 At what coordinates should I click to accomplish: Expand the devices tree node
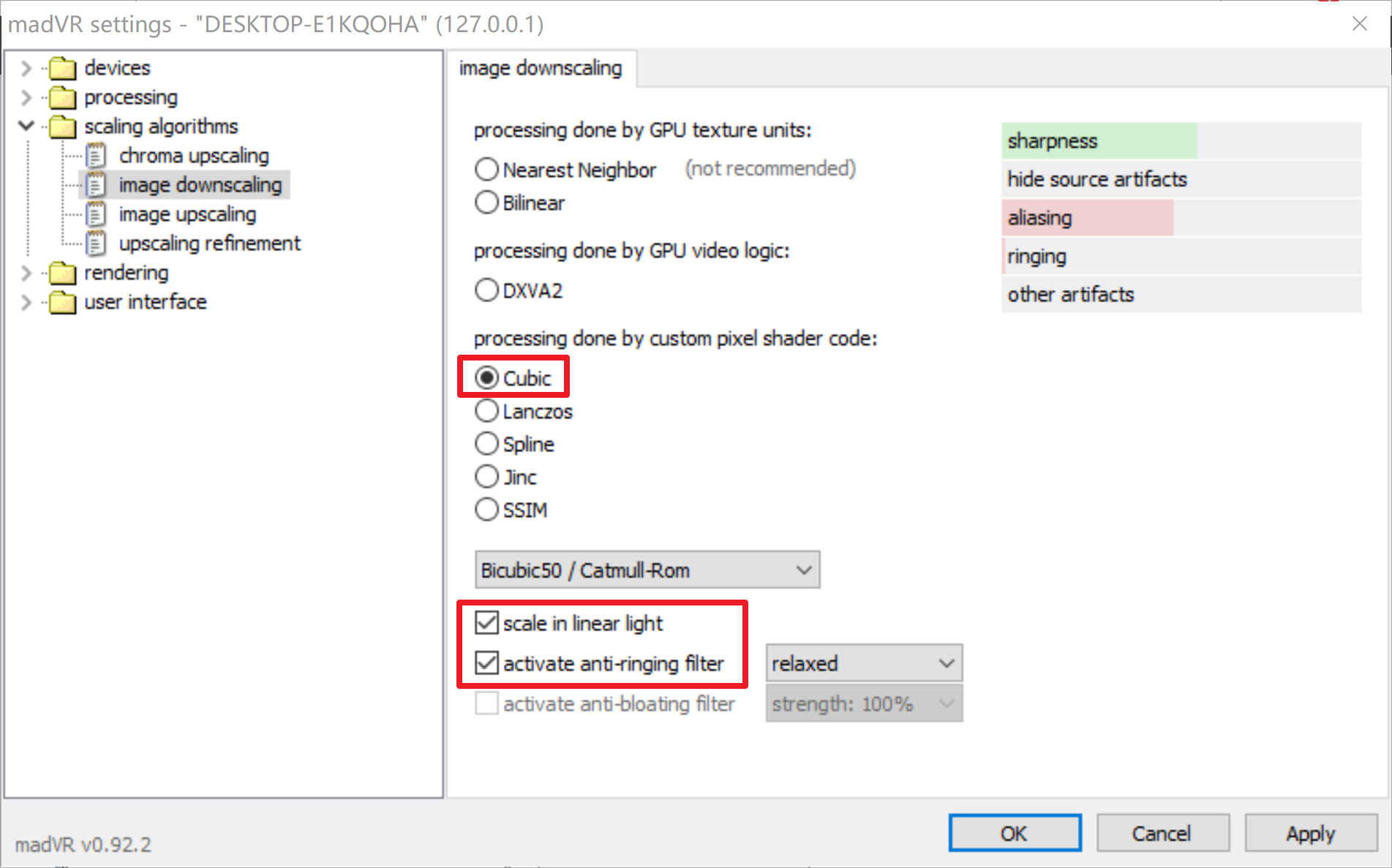click(26, 68)
